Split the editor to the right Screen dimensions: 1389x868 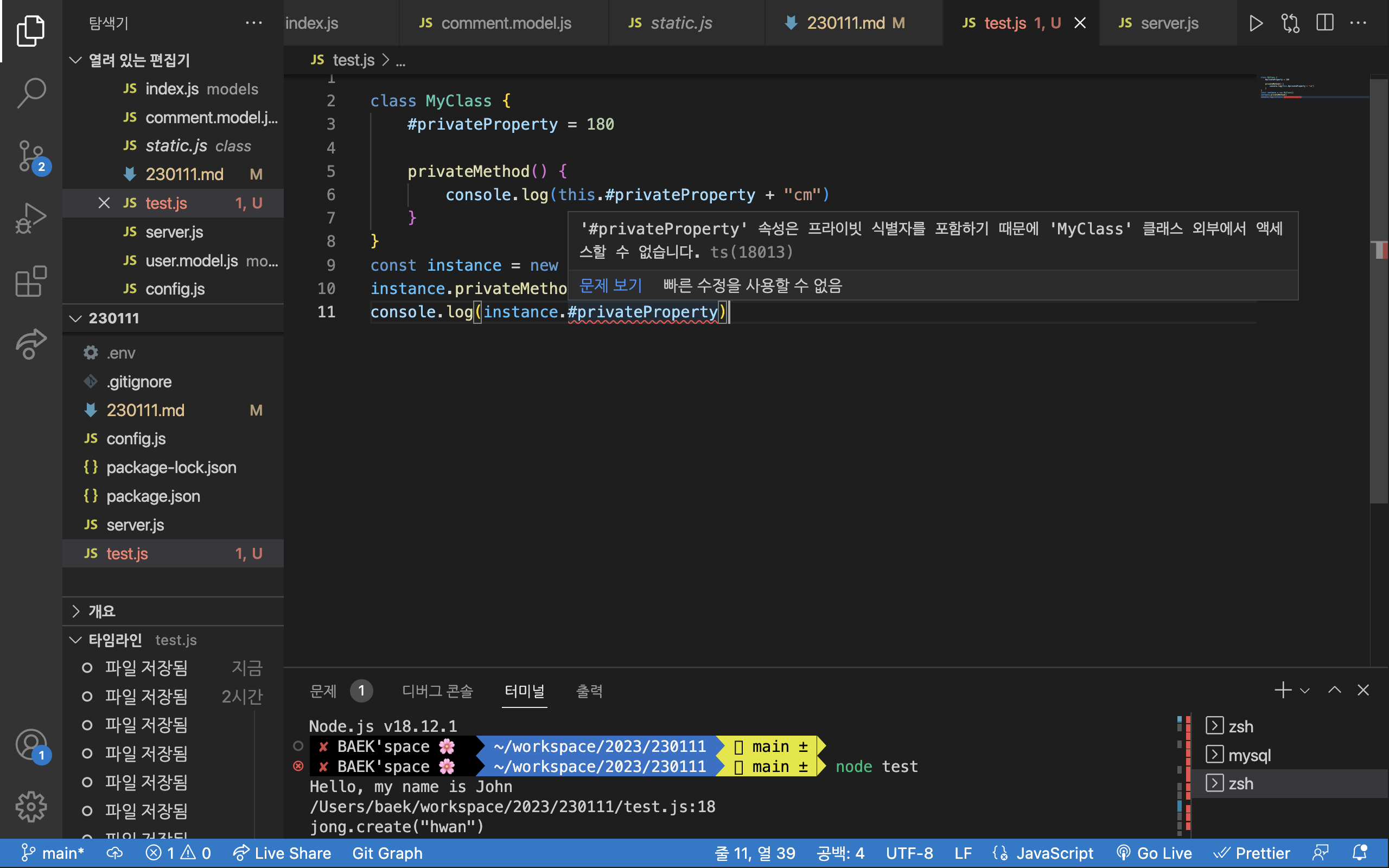(1324, 23)
